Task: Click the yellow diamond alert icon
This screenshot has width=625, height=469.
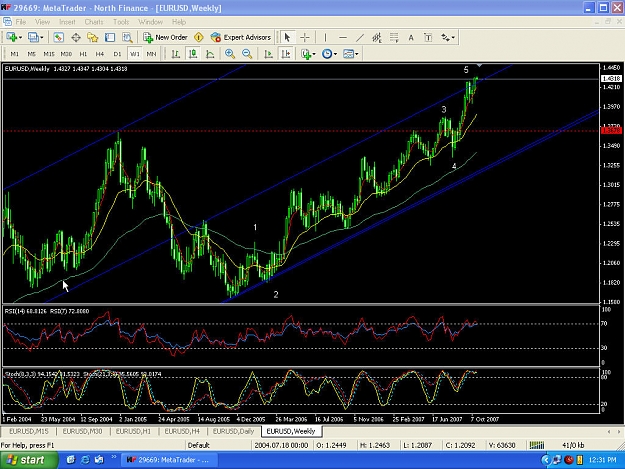Action: click(199, 37)
